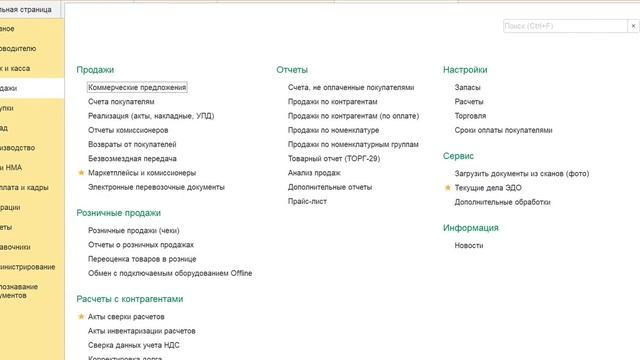Image resolution: width=640 pixels, height=360 pixels.
Task: Open Дополнительные обработки
Action: [502, 202]
